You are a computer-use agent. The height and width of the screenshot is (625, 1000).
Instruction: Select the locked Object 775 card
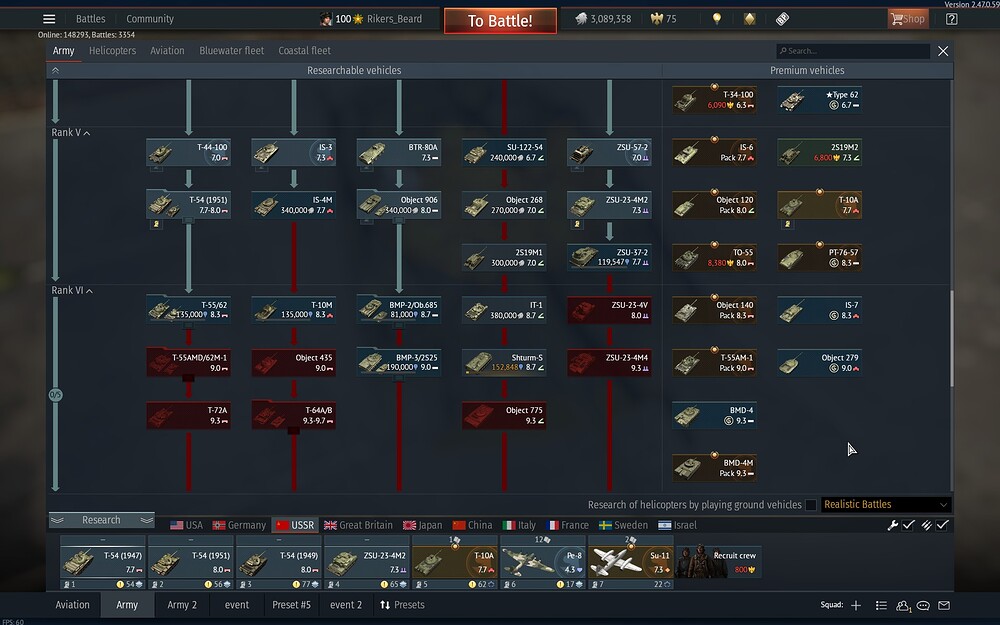point(504,416)
